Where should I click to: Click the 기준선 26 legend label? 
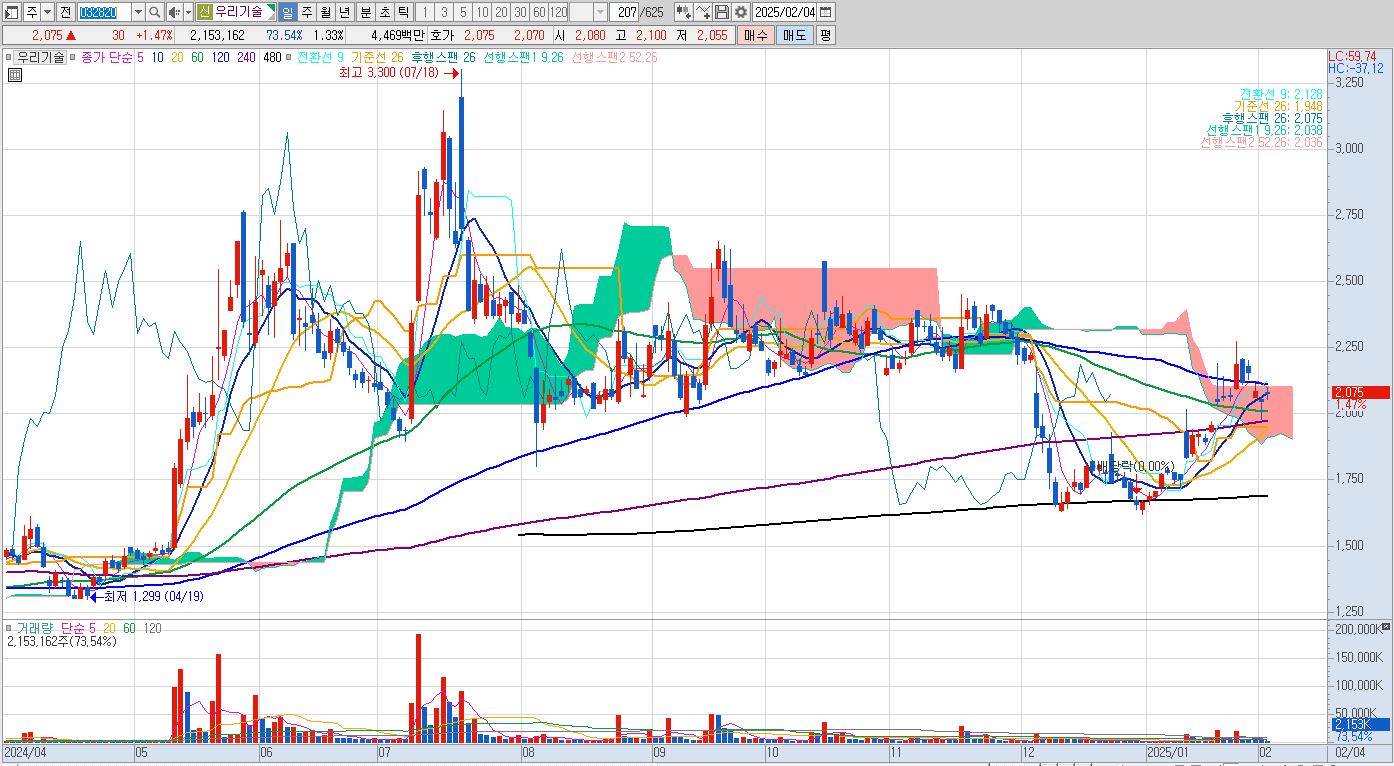(x=377, y=57)
